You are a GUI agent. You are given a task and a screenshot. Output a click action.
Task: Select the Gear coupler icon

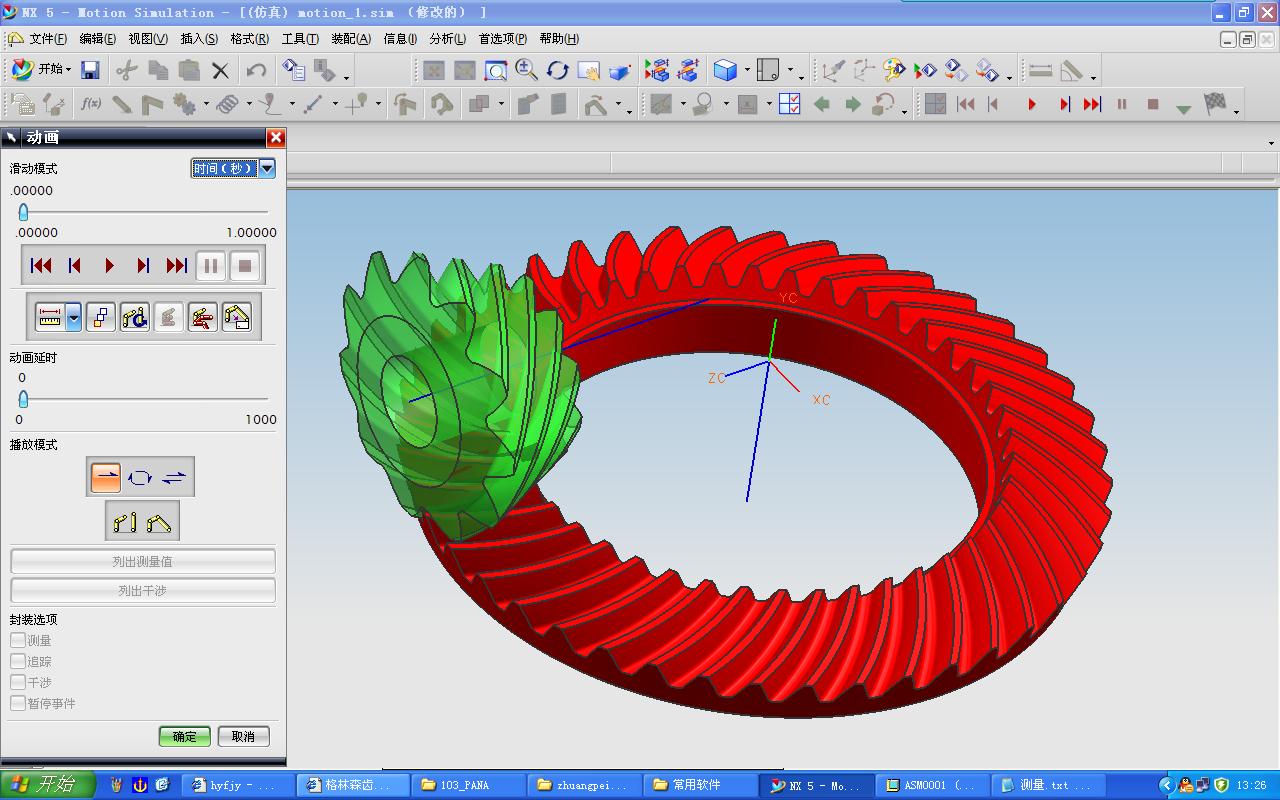[184, 104]
